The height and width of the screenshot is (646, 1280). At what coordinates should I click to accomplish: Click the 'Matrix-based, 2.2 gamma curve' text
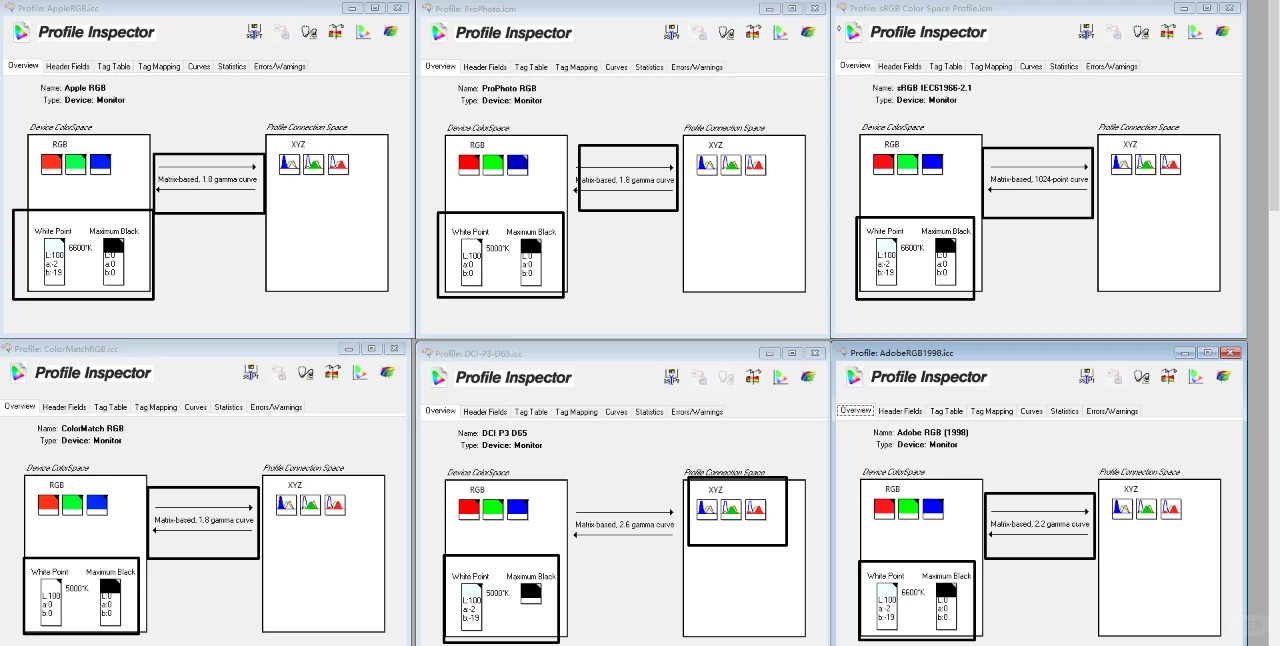(x=1040, y=524)
